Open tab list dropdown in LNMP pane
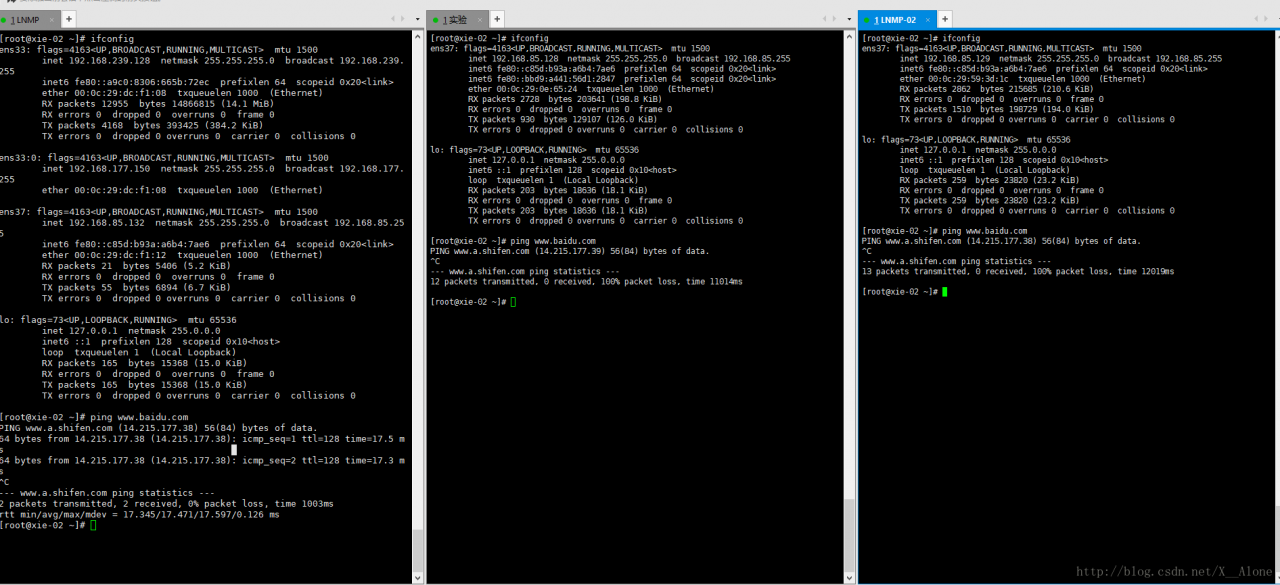1280x585 pixels. click(x=417, y=19)
